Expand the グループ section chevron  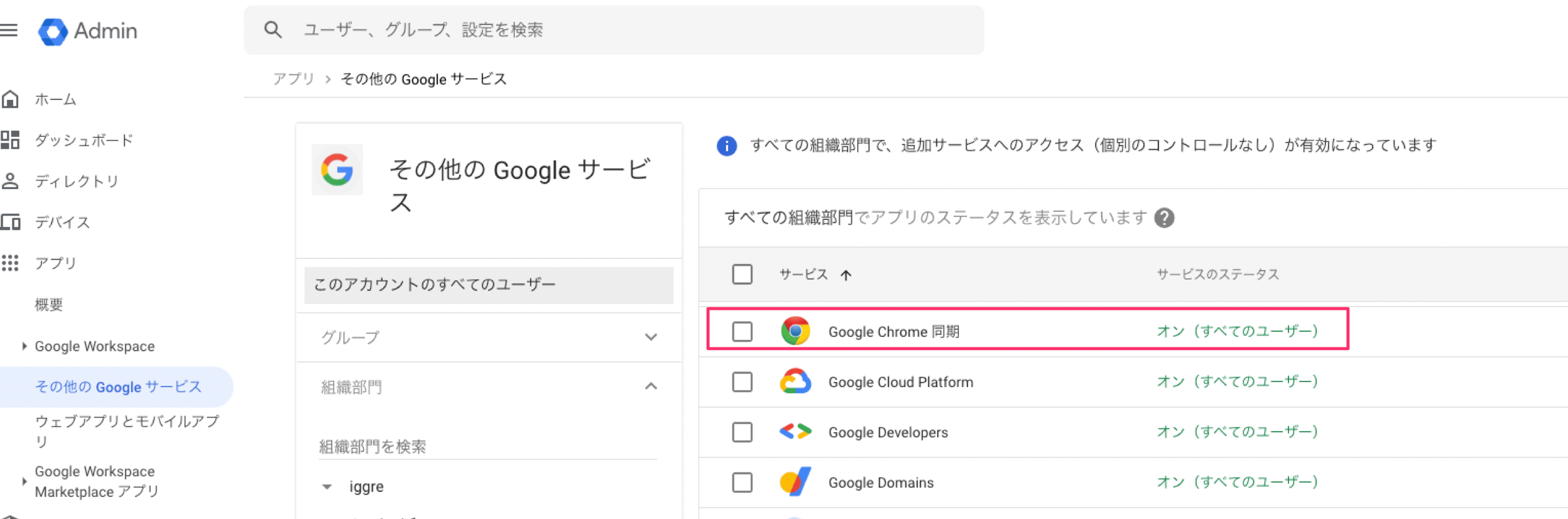point(651,337)
